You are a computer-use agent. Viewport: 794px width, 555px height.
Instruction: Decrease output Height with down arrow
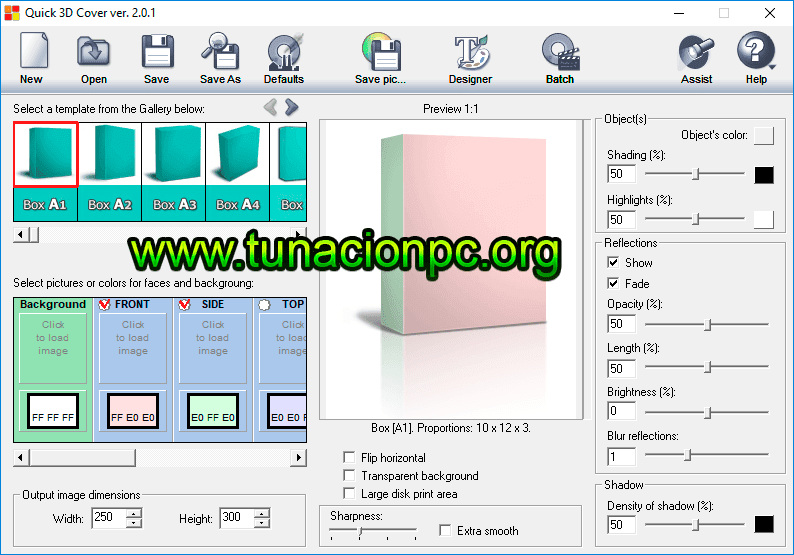(262, 523)
